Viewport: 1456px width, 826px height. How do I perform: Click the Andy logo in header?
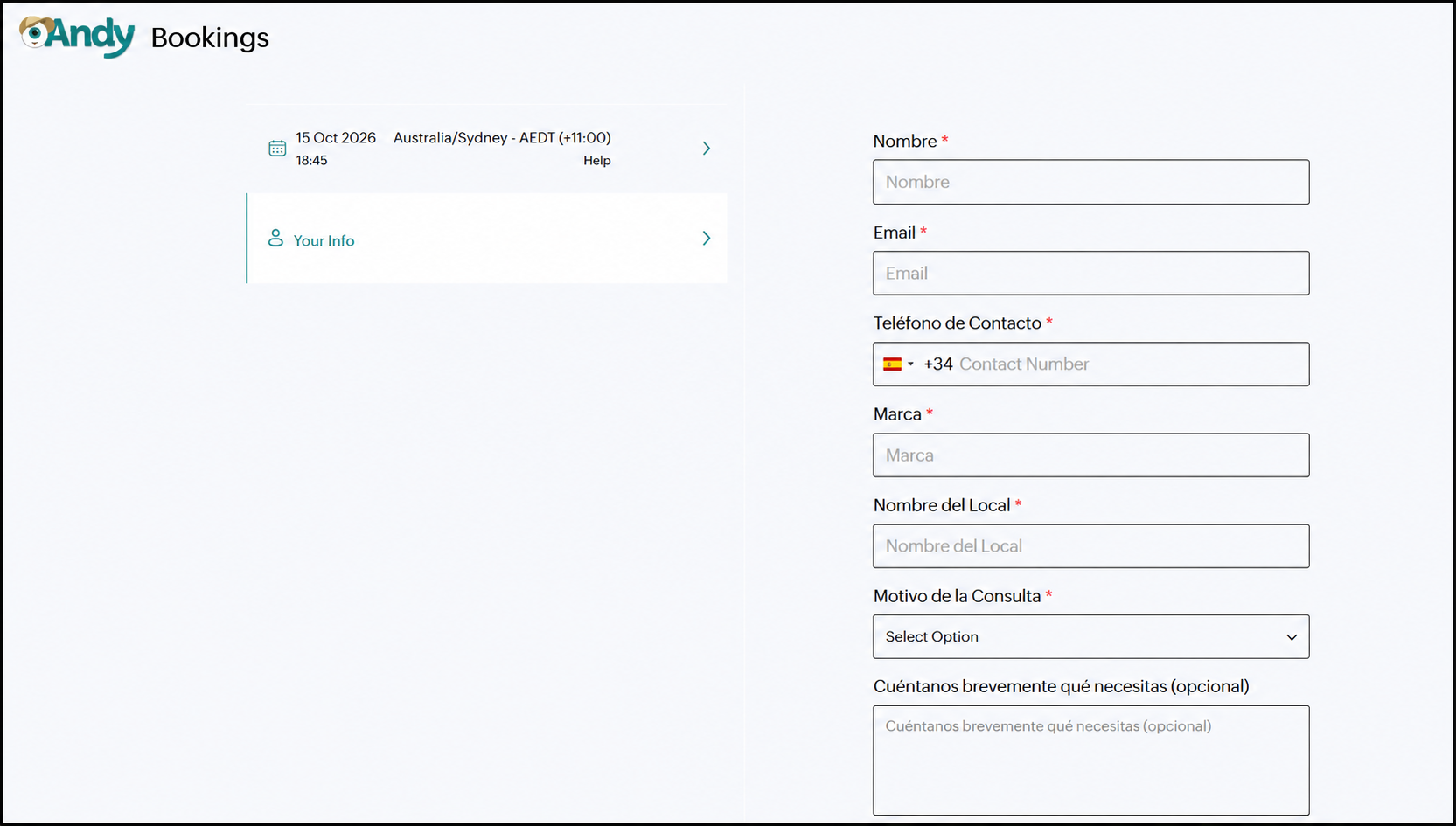coord(77,37)
